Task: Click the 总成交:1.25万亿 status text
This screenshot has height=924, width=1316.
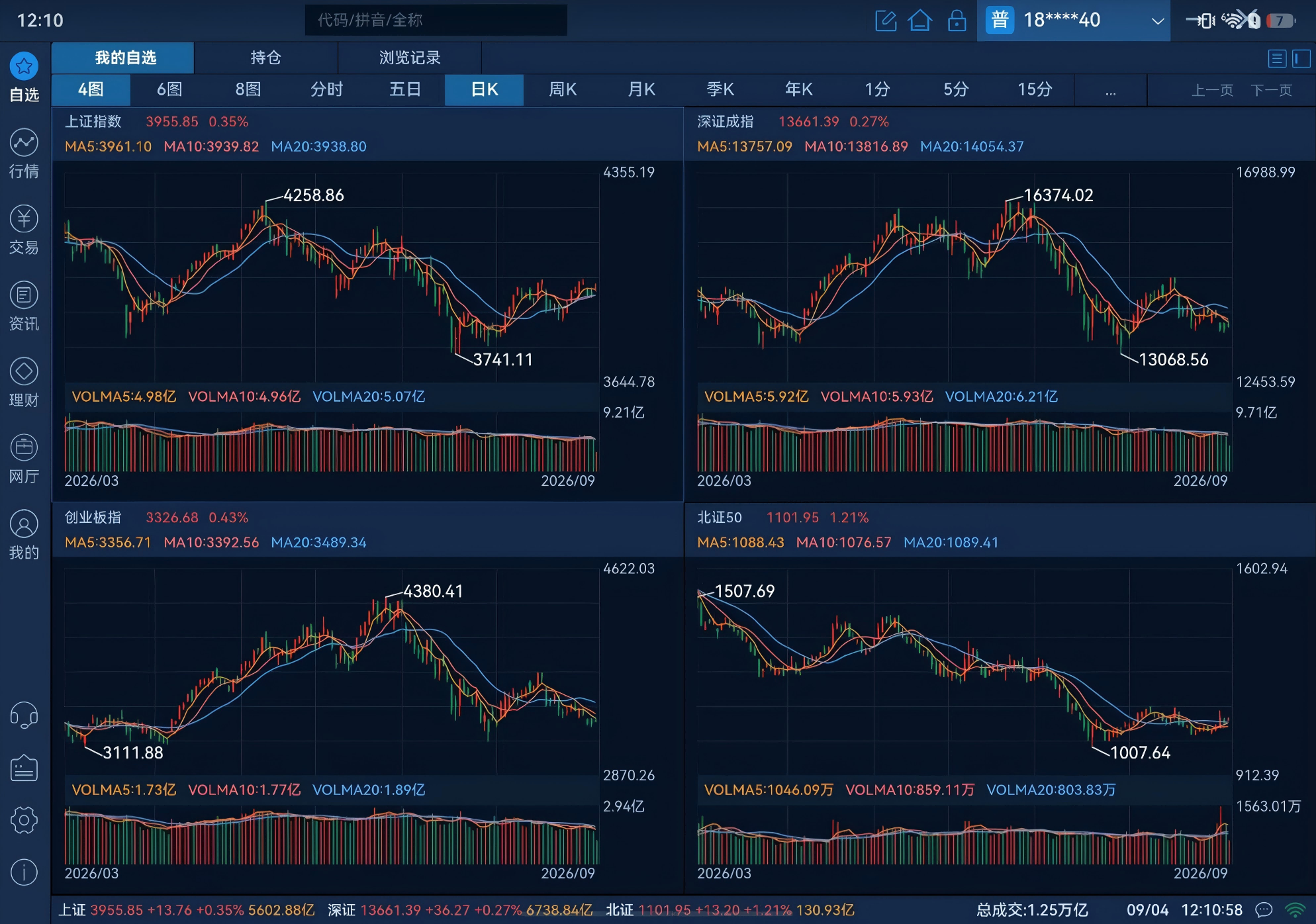Action: click(x=1032, y=910)
